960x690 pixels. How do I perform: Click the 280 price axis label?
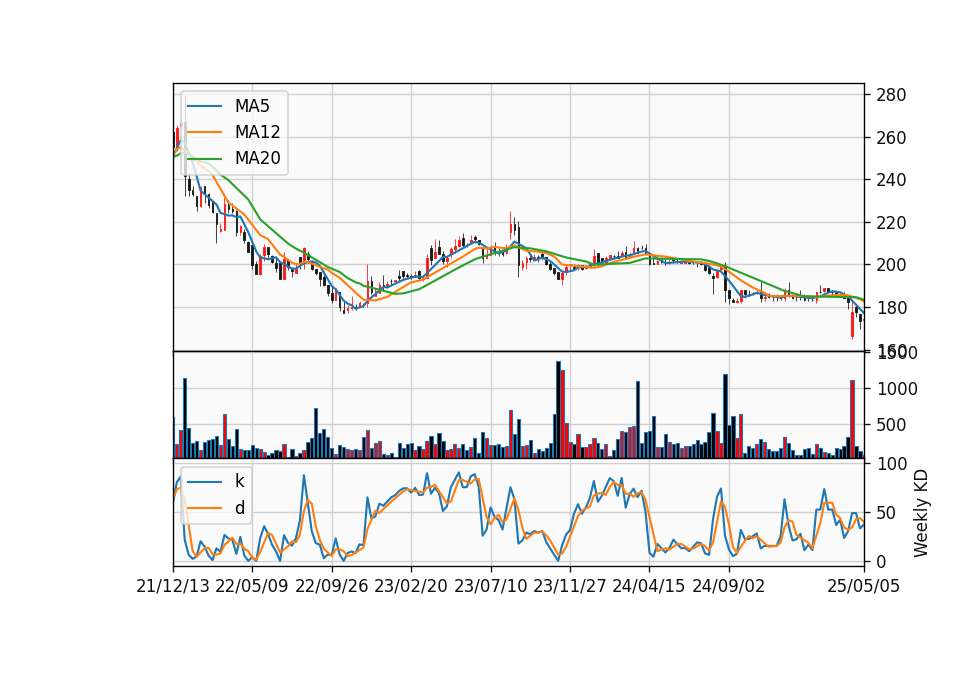[891, 95]
